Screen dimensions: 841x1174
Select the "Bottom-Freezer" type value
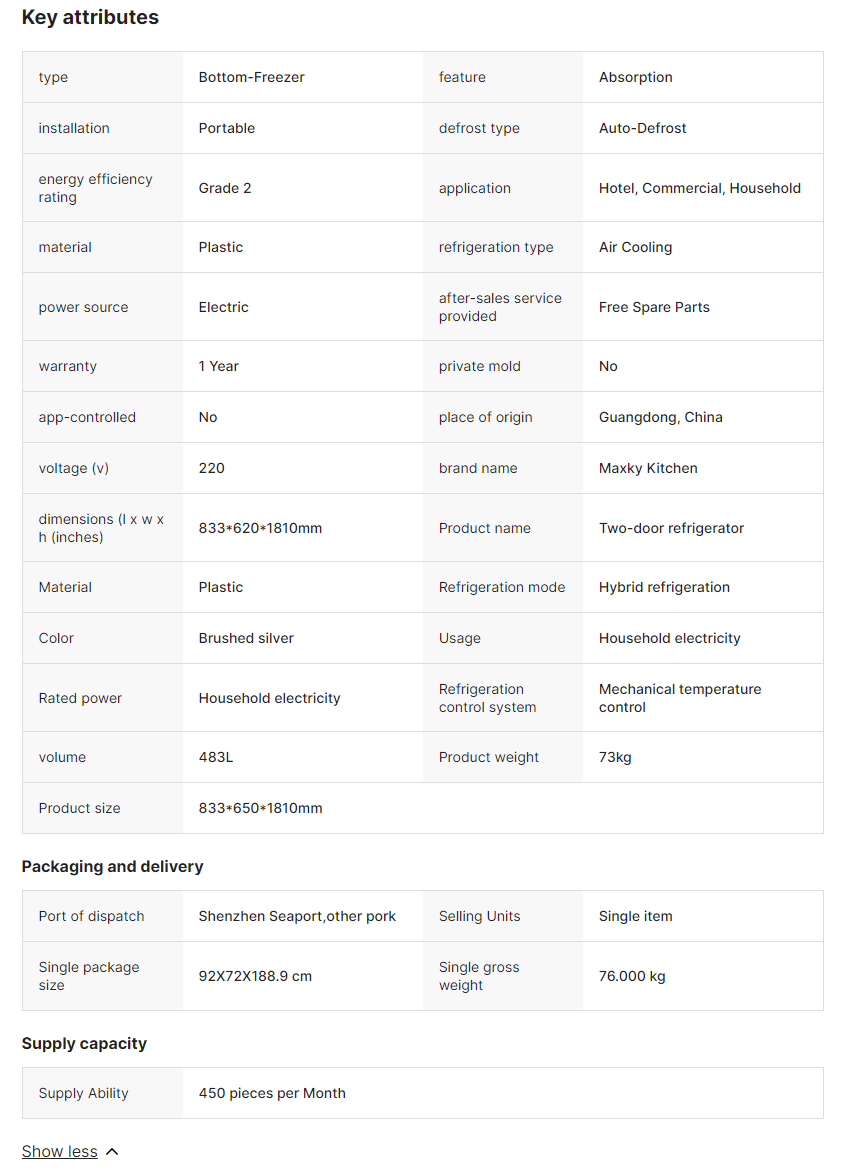(251, 77)
